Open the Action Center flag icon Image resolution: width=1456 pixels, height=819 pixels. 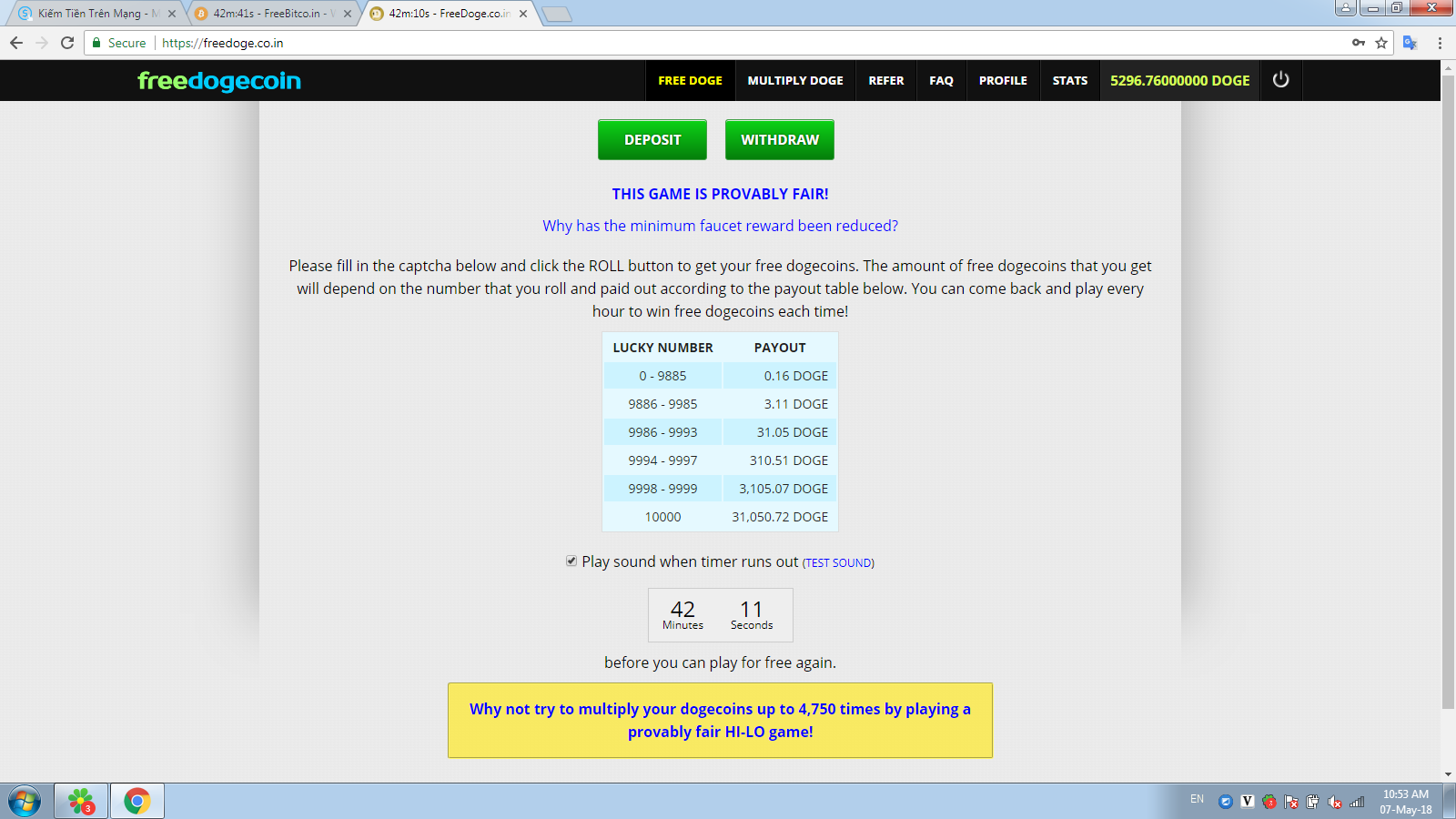[x=1291, y=802]
